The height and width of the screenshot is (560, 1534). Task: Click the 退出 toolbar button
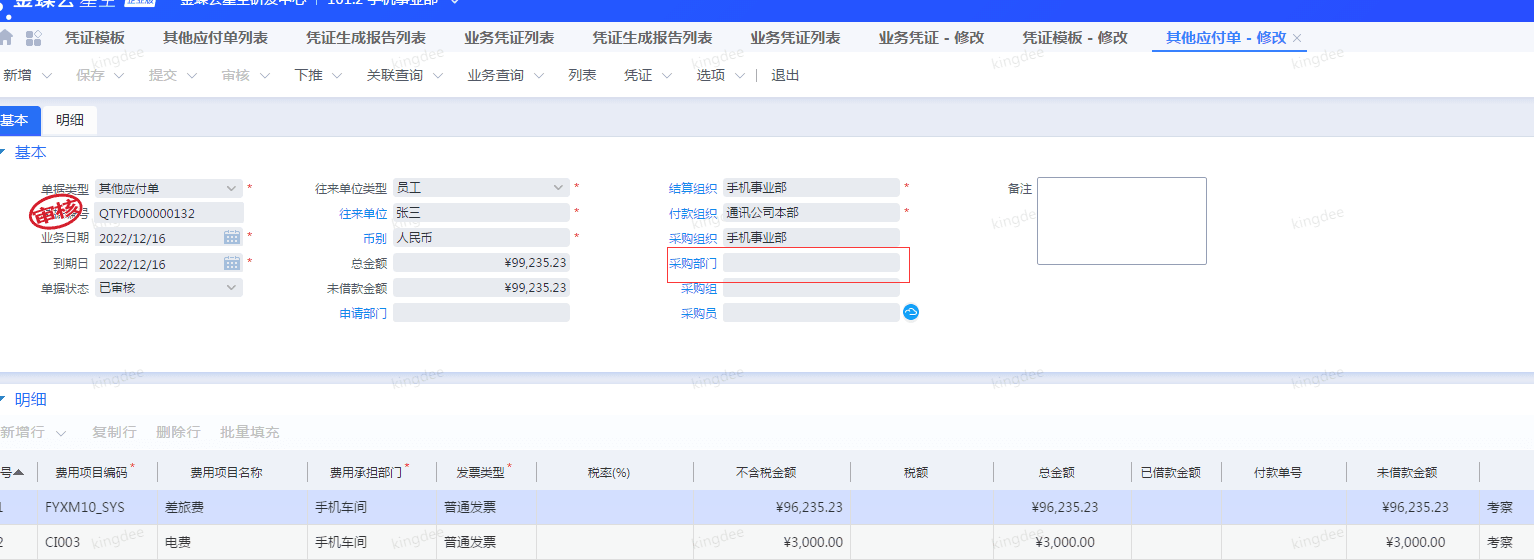pyautogui.click(x=785, y=76)
